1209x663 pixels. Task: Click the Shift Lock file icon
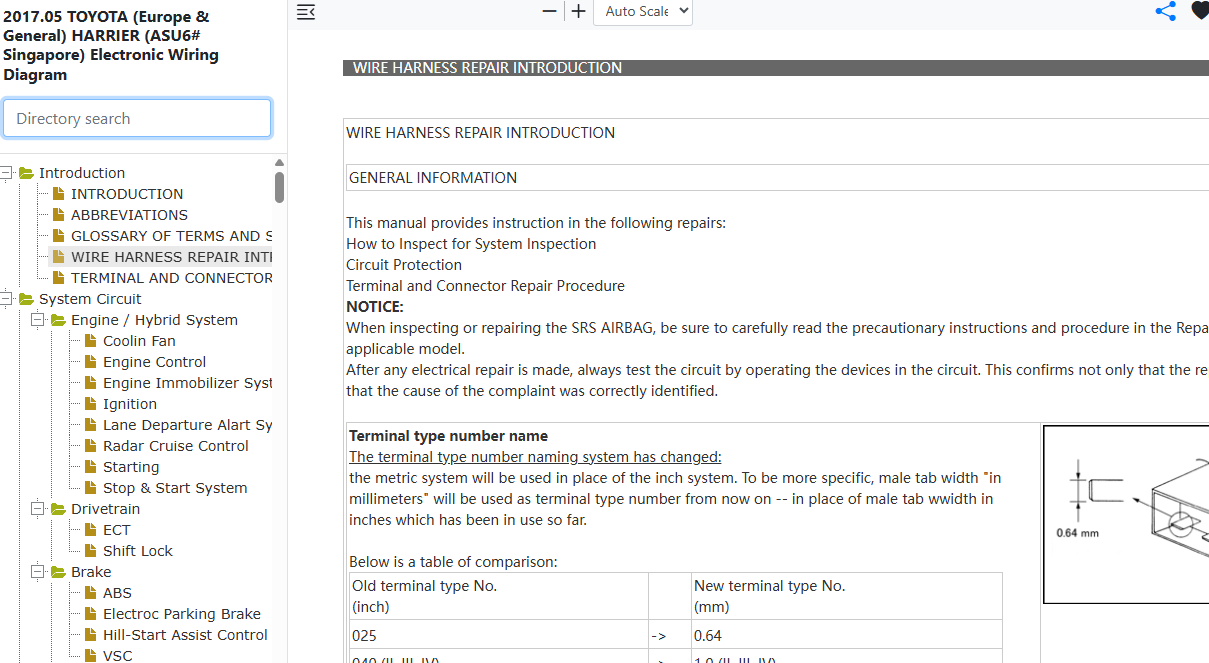click(90, 551)
